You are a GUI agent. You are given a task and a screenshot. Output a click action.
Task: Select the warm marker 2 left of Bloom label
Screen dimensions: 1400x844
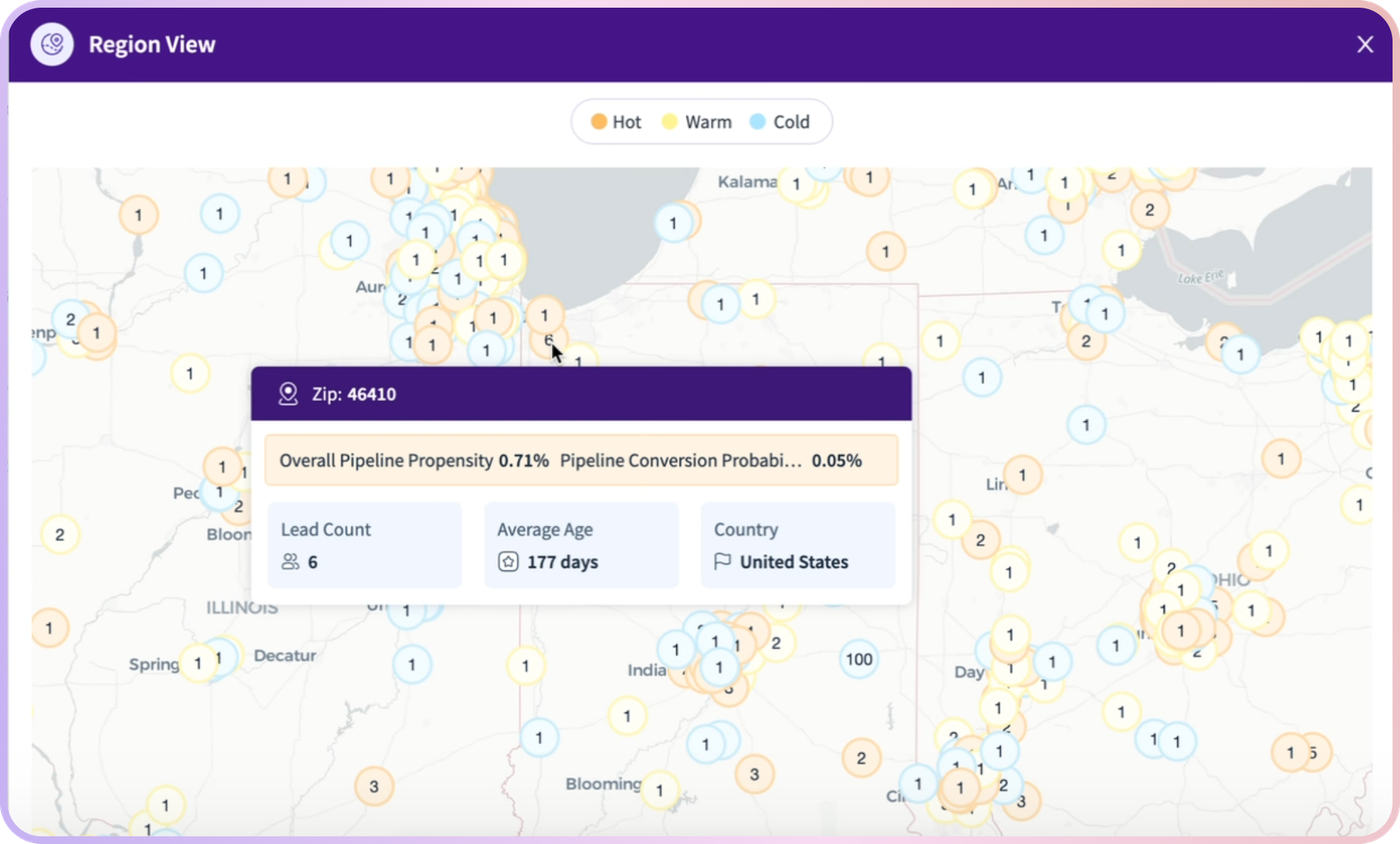[x=60, y=534]
